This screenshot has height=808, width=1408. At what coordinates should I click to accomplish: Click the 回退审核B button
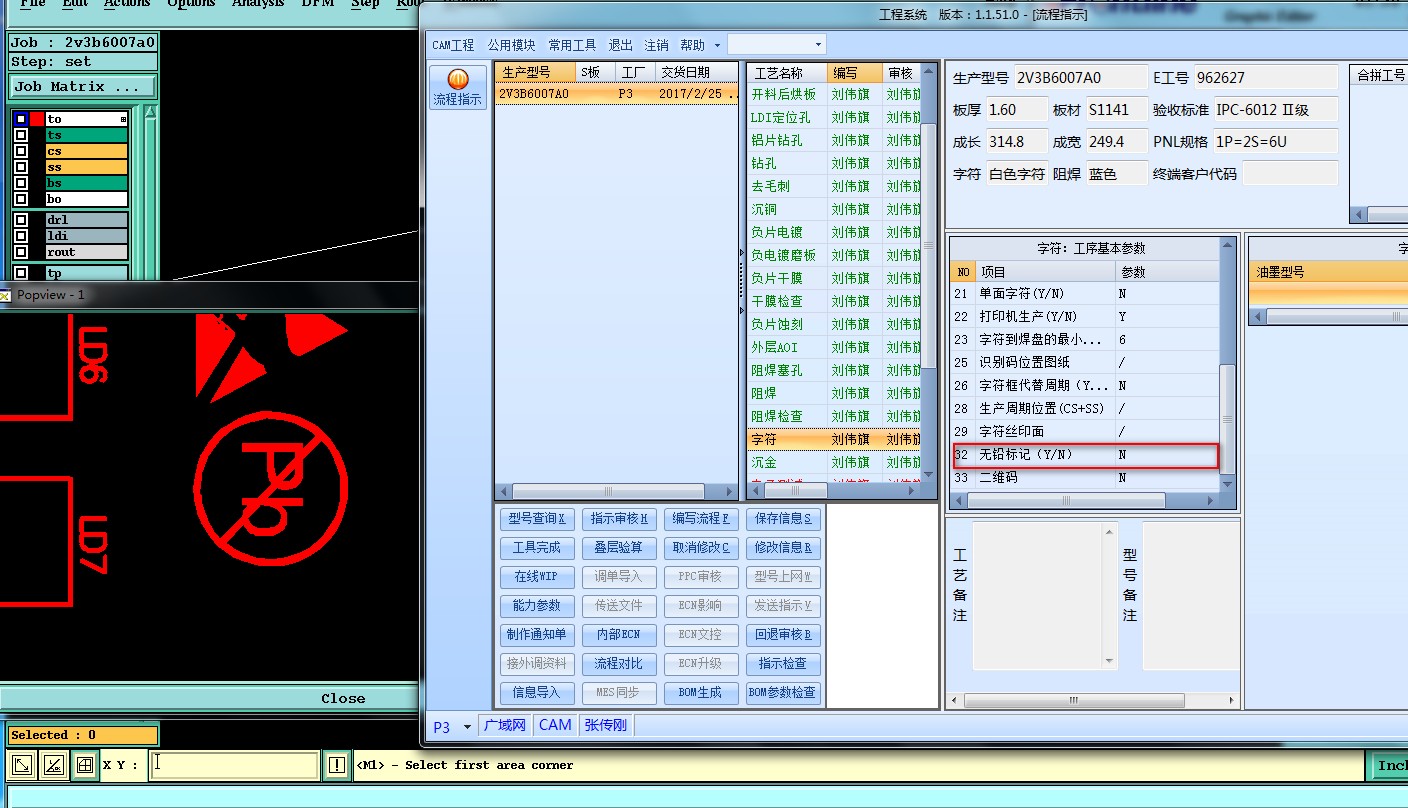coord(783,635)
